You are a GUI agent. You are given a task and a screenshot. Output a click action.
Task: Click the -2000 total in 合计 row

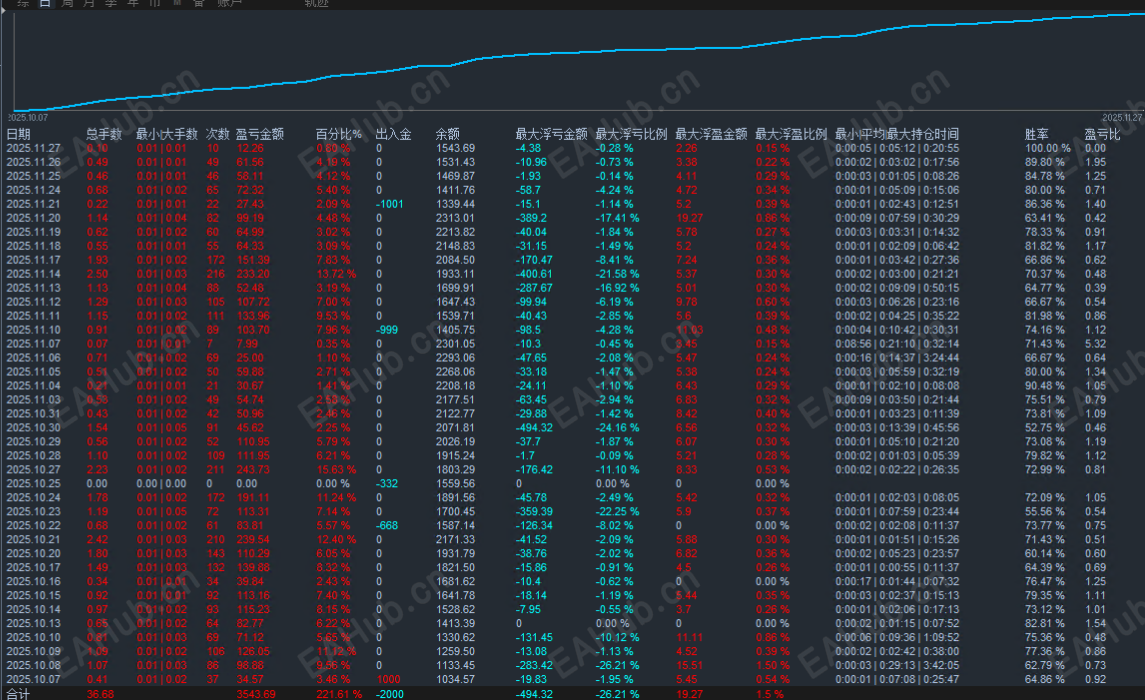[389, 694]
